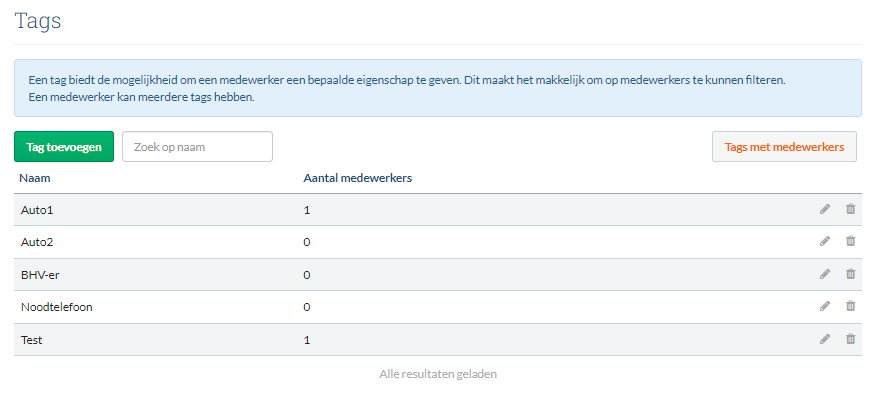Open edit for the BHV-er tag

pos(825,274)
